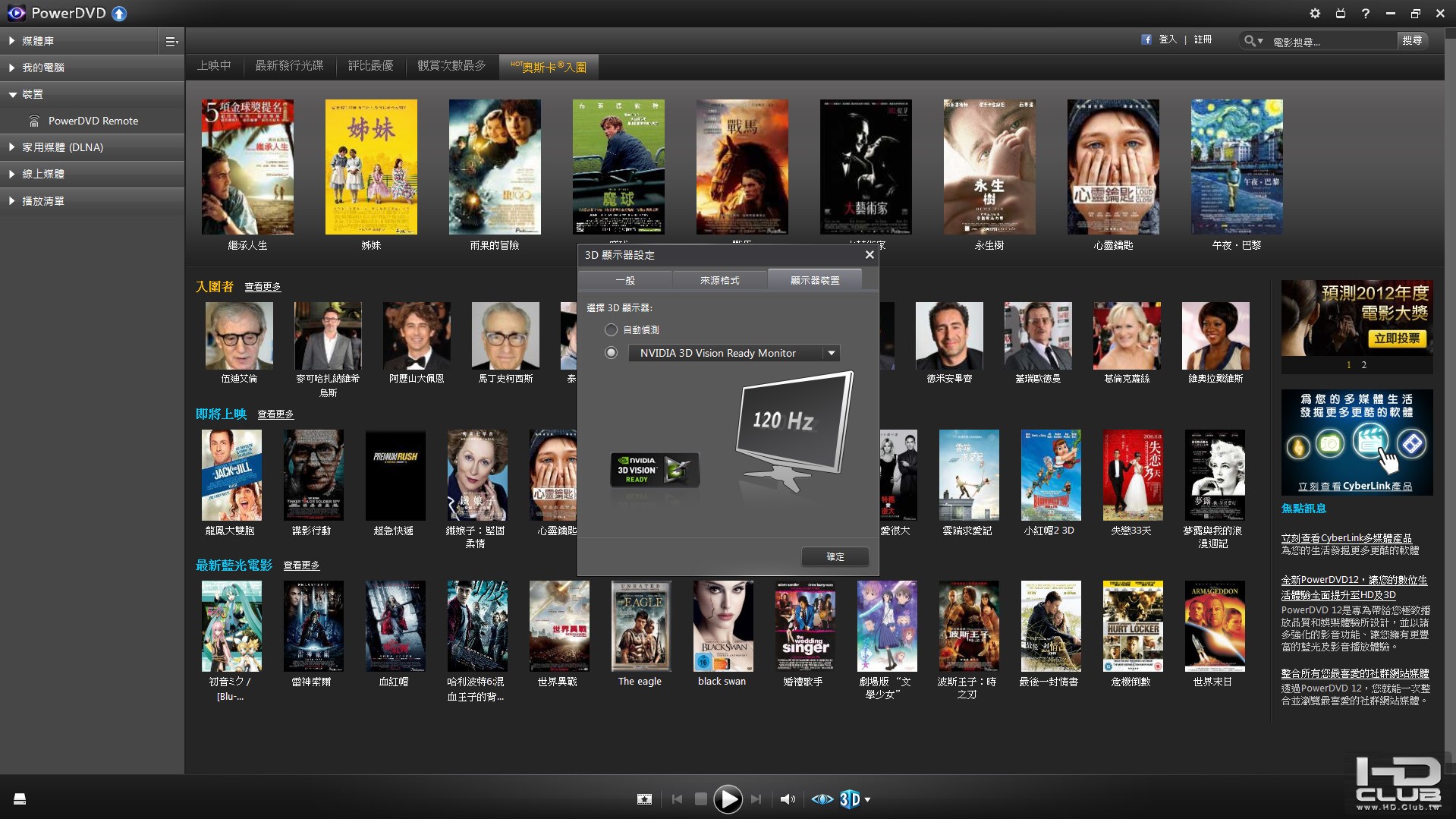Switch banner to page 2
The height and width of the screenshot is (819, 1456).
click(x=1363, y=365)
